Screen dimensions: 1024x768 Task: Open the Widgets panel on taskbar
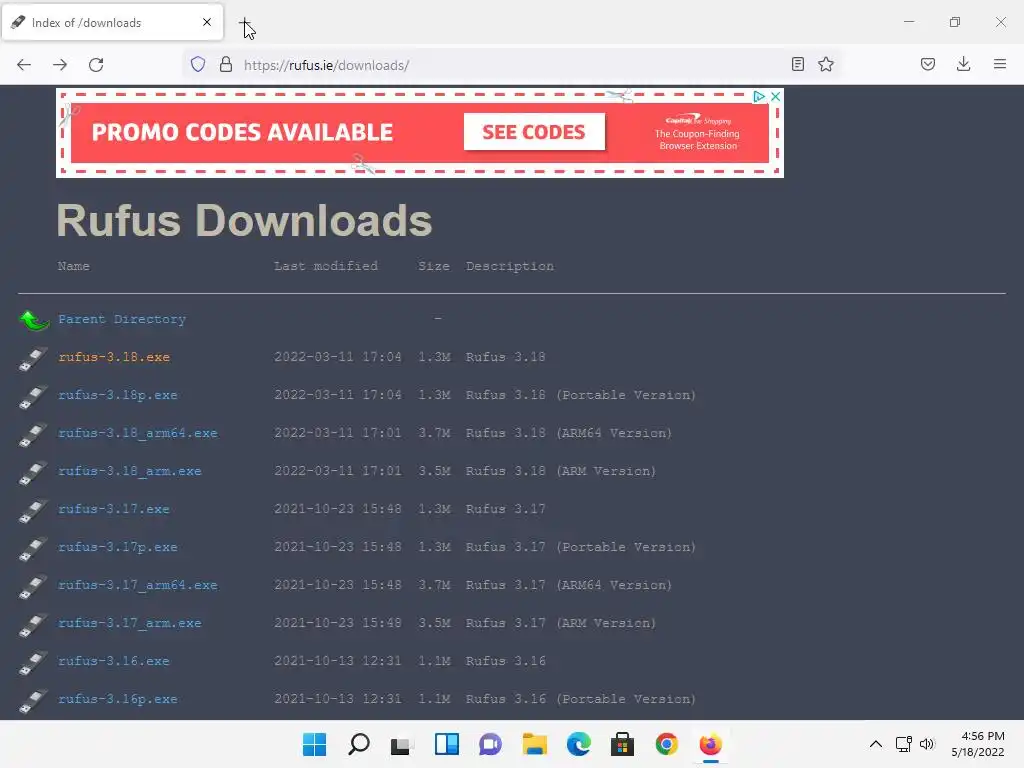[x=447, y=744]
